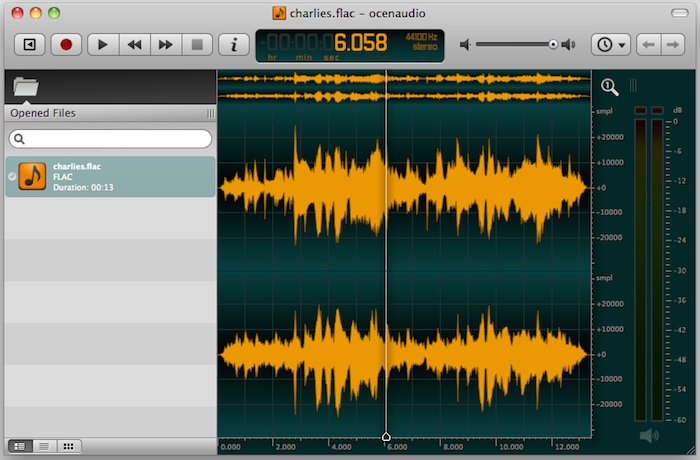Open the clock history dropdown

pos(611,45)
